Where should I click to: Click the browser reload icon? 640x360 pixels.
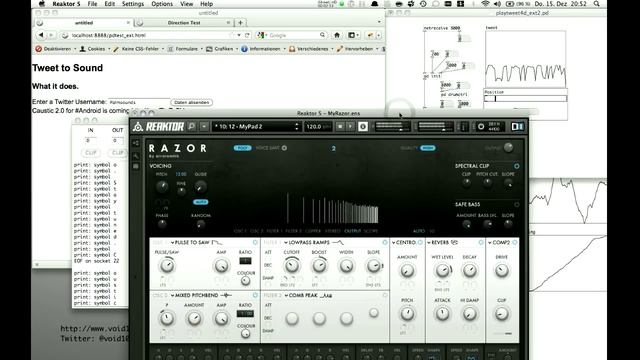(x=247, y=35)
